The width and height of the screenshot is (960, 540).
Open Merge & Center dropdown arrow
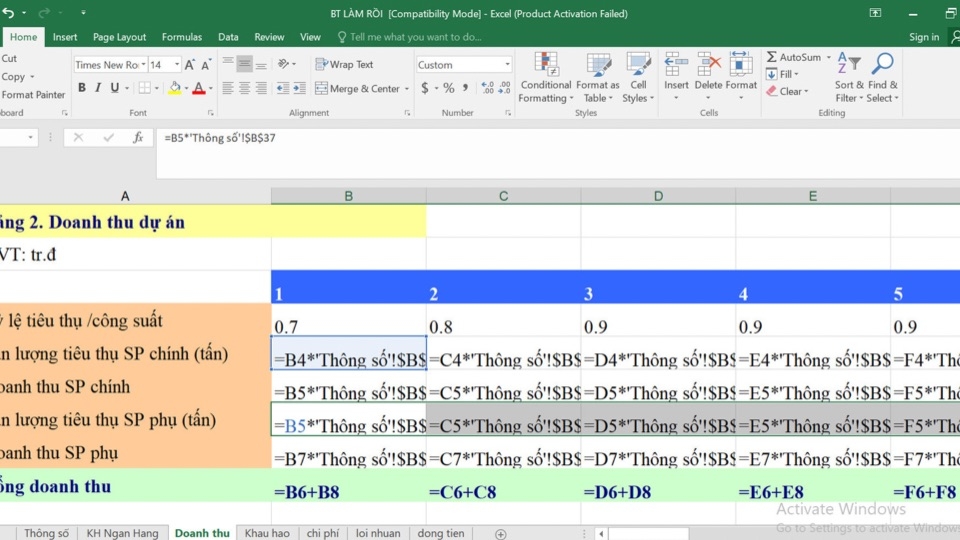point(407,89)
